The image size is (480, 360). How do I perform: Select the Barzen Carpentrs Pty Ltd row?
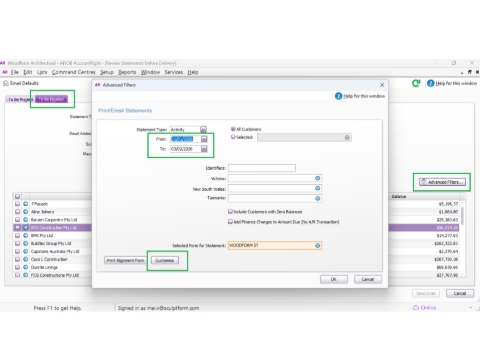coord(236,220)
